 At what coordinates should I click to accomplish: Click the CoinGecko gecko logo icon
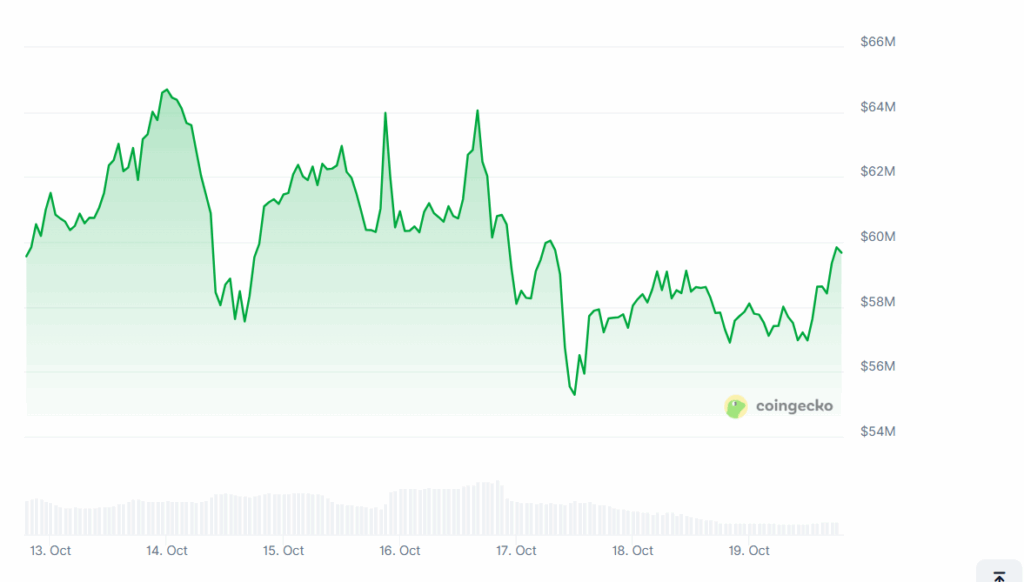coord(736,406)
